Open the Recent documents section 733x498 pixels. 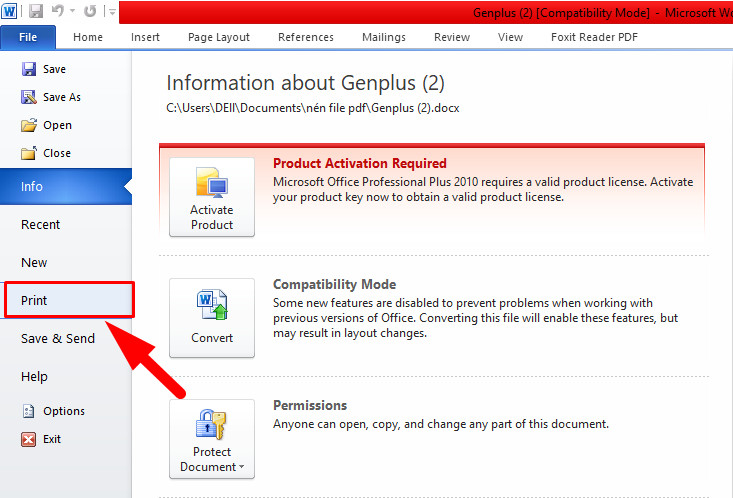(x=41, y=225)
